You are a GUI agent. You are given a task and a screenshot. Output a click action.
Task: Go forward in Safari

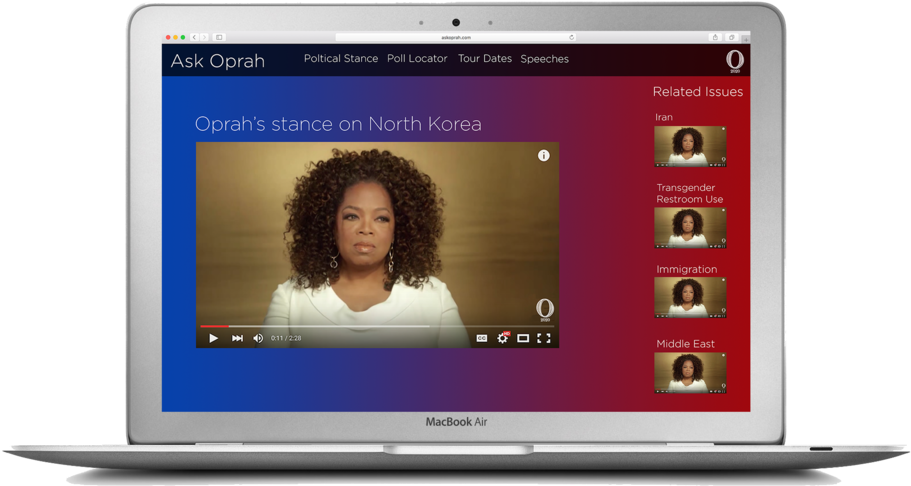204,37
